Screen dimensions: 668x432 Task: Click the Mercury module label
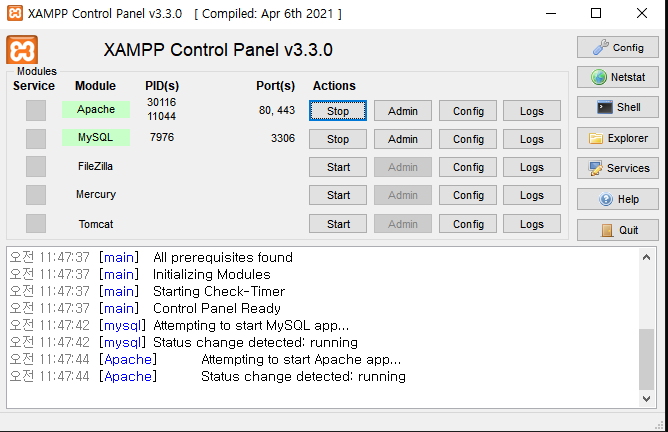[96, 194]
